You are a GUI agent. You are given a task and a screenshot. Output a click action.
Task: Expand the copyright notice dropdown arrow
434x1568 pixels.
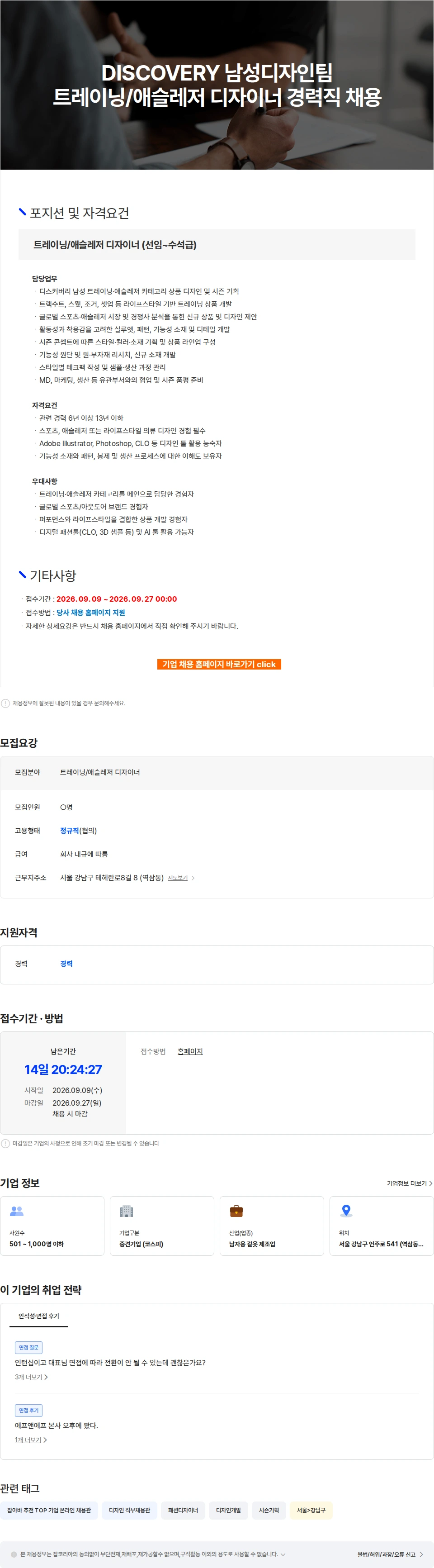coord(283,1554)
